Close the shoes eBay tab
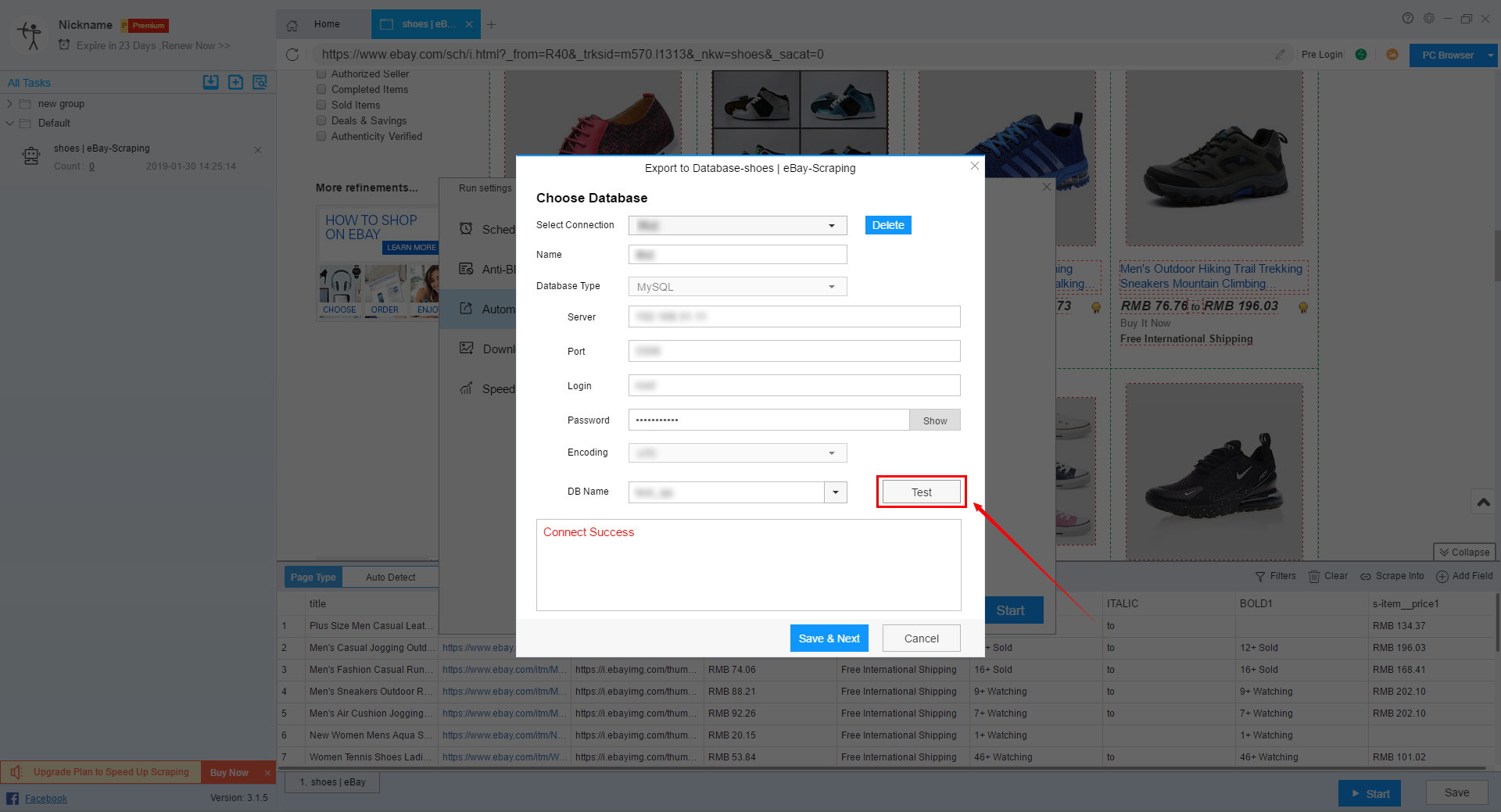Image resolution: width=1501 pixels, height=812 pixels. click(469, 24)
